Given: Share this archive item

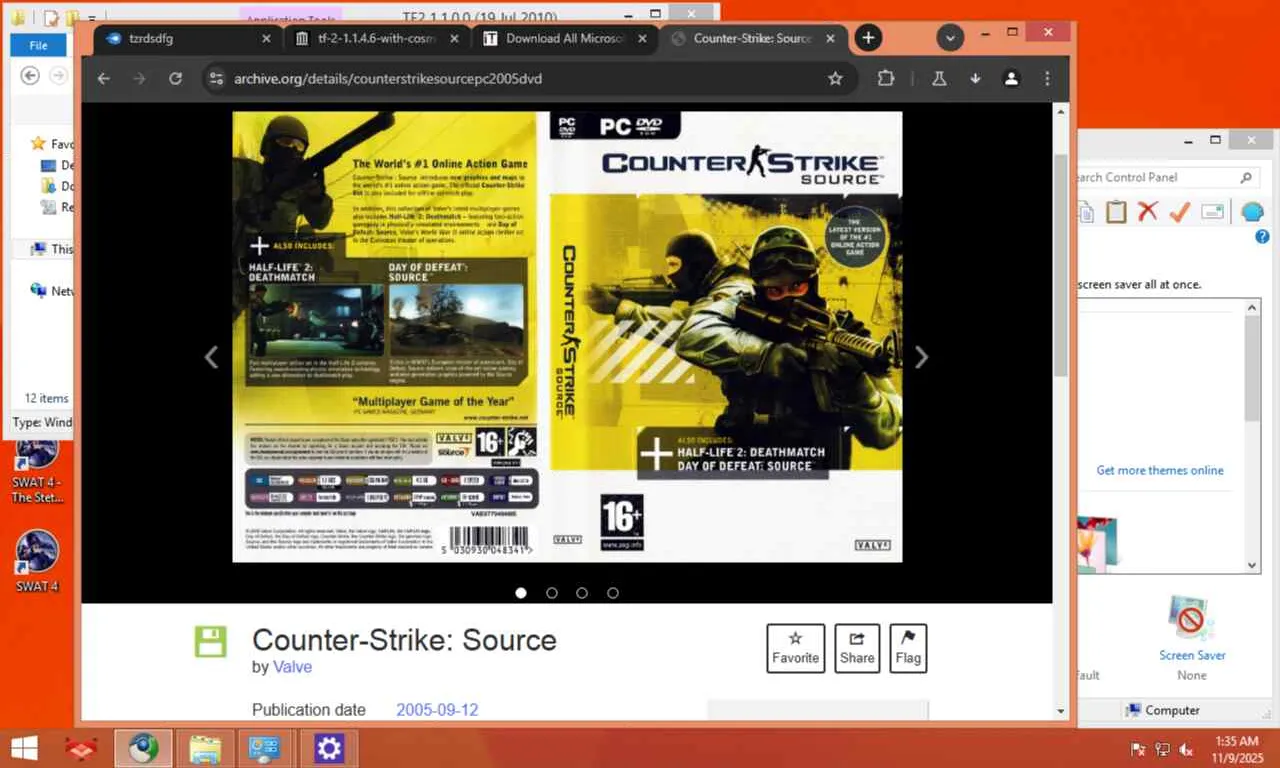Looking at the screenshot, I should click(857, 648).
